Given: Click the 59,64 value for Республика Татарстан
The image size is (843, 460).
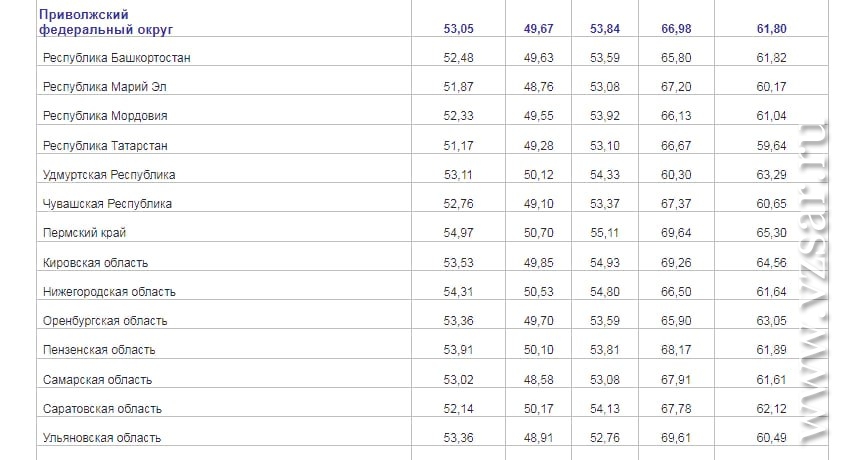Looking at the screenshot, I should 771,146.
